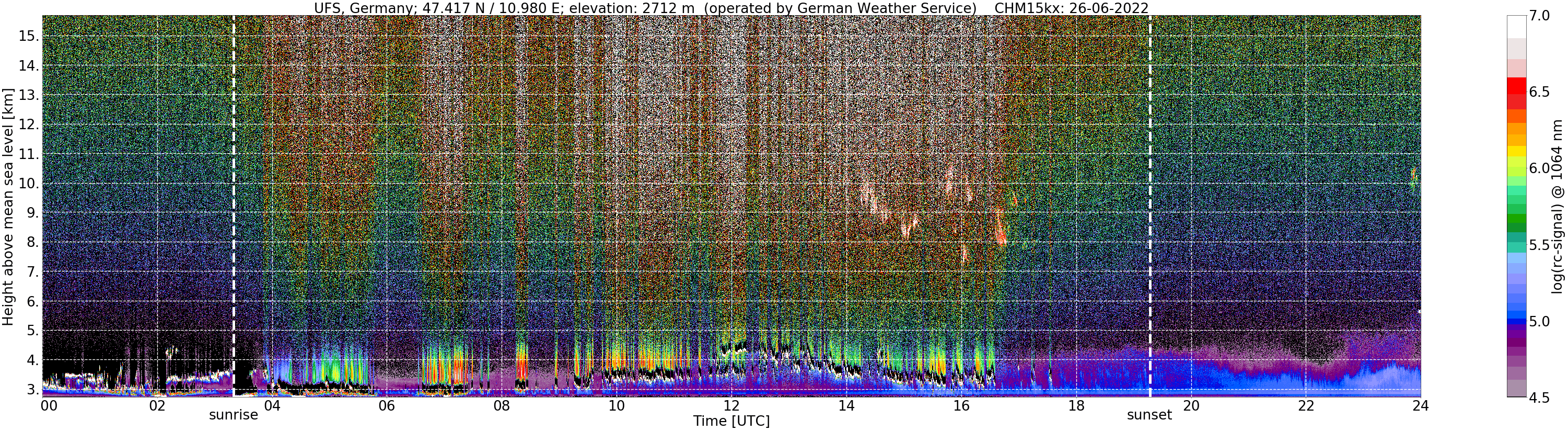Click the "10." height tick label
1568x431 pixels.
pyautogui.click(x=29, y=184)
